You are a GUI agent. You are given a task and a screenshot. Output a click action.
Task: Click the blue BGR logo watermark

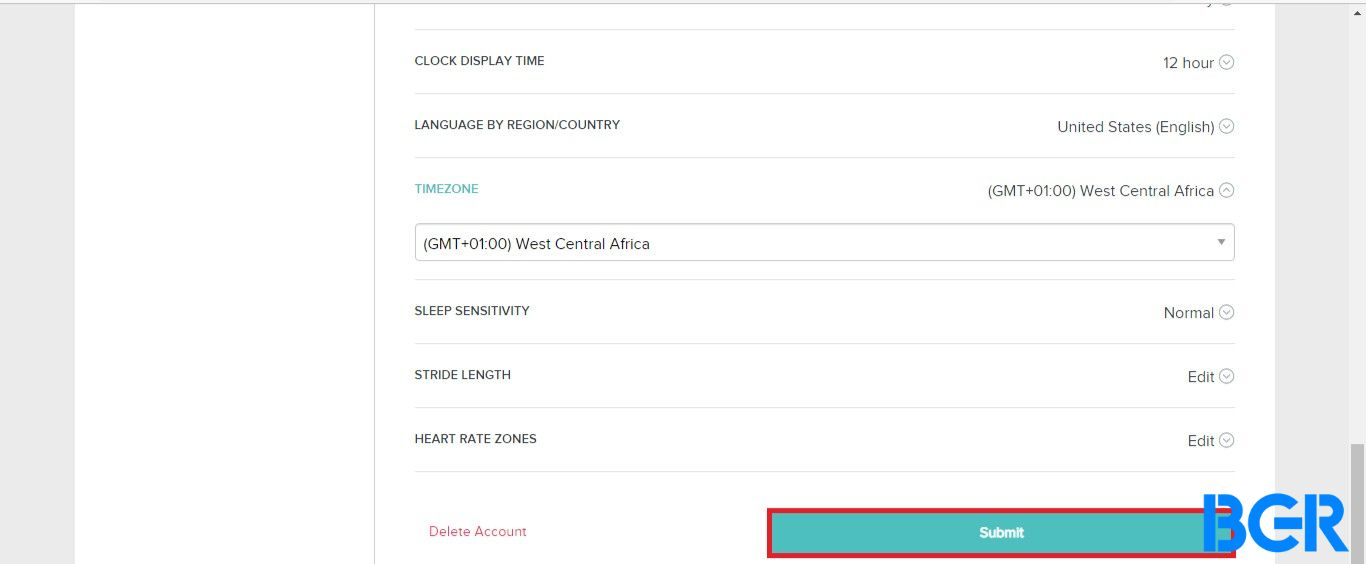pyautogui.click(x=1275, y=523)
